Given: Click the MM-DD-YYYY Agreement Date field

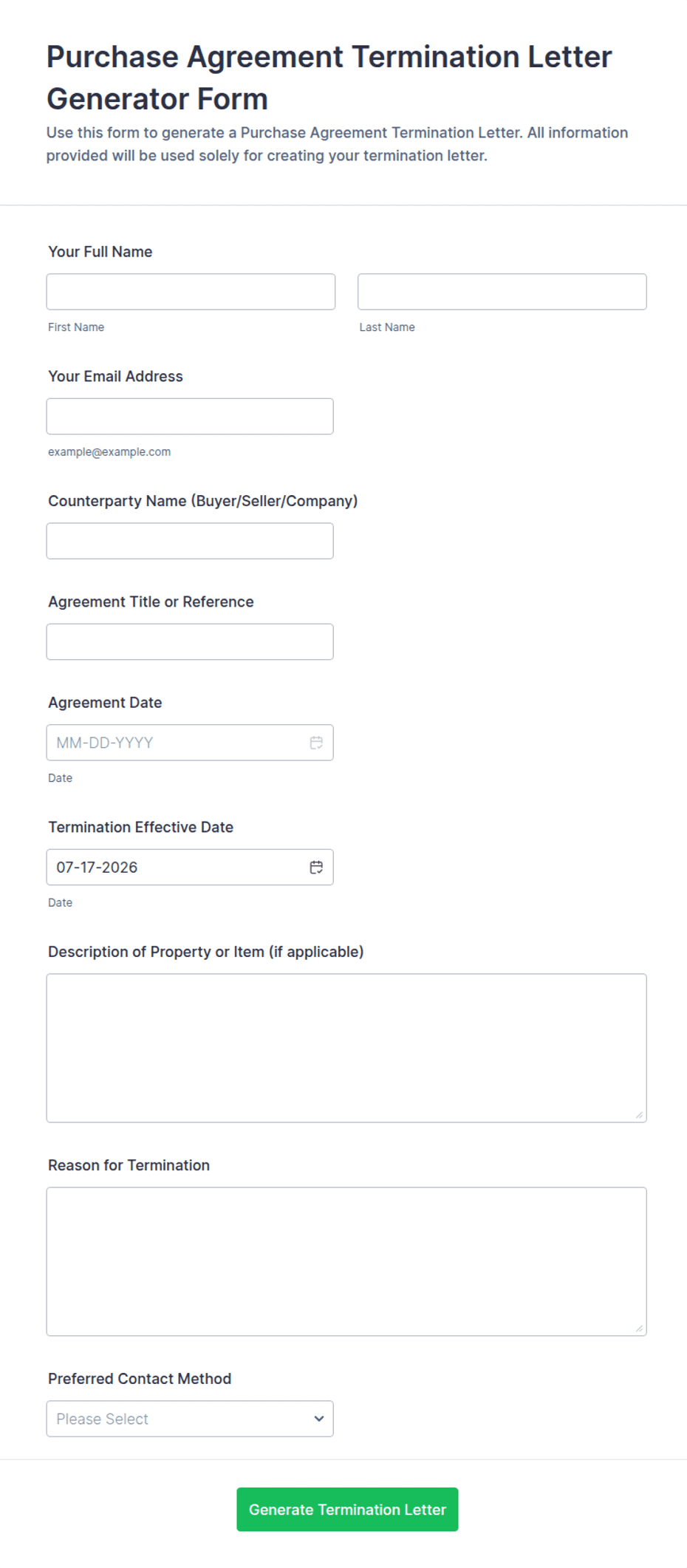Looking at the screenshot, I should 190,743.
